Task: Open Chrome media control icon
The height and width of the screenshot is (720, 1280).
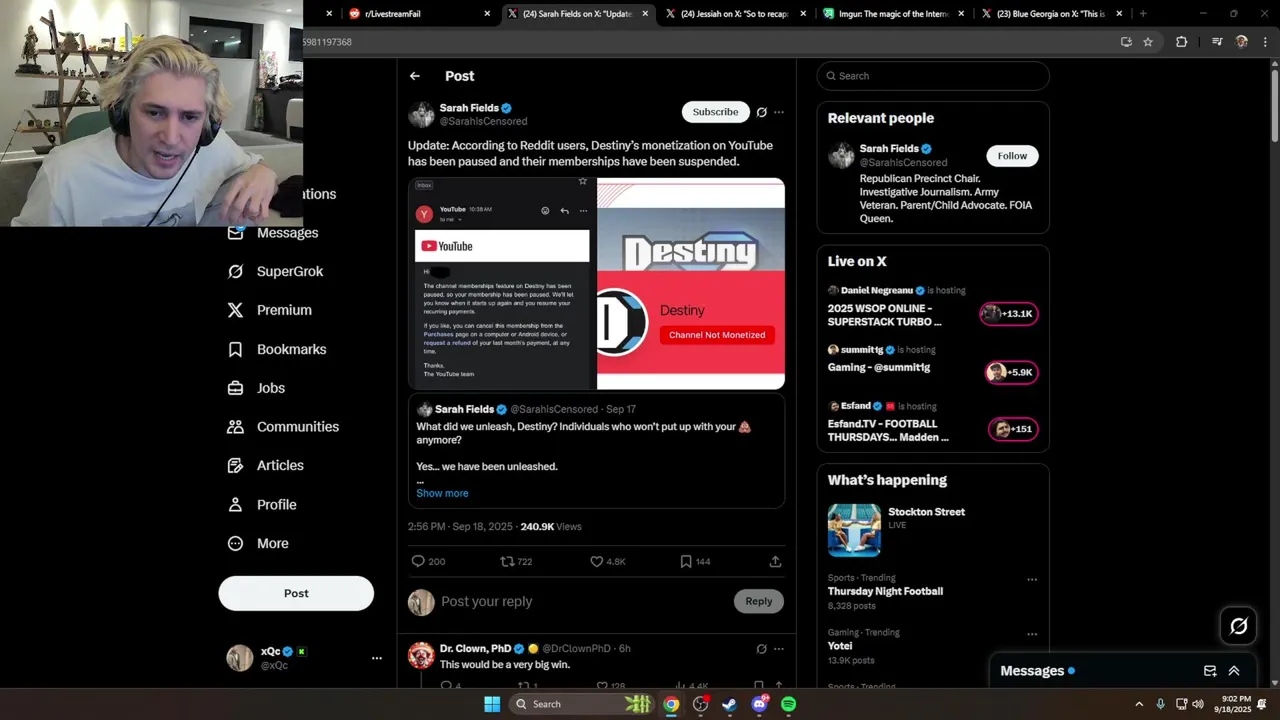Action: [1217, 42]
